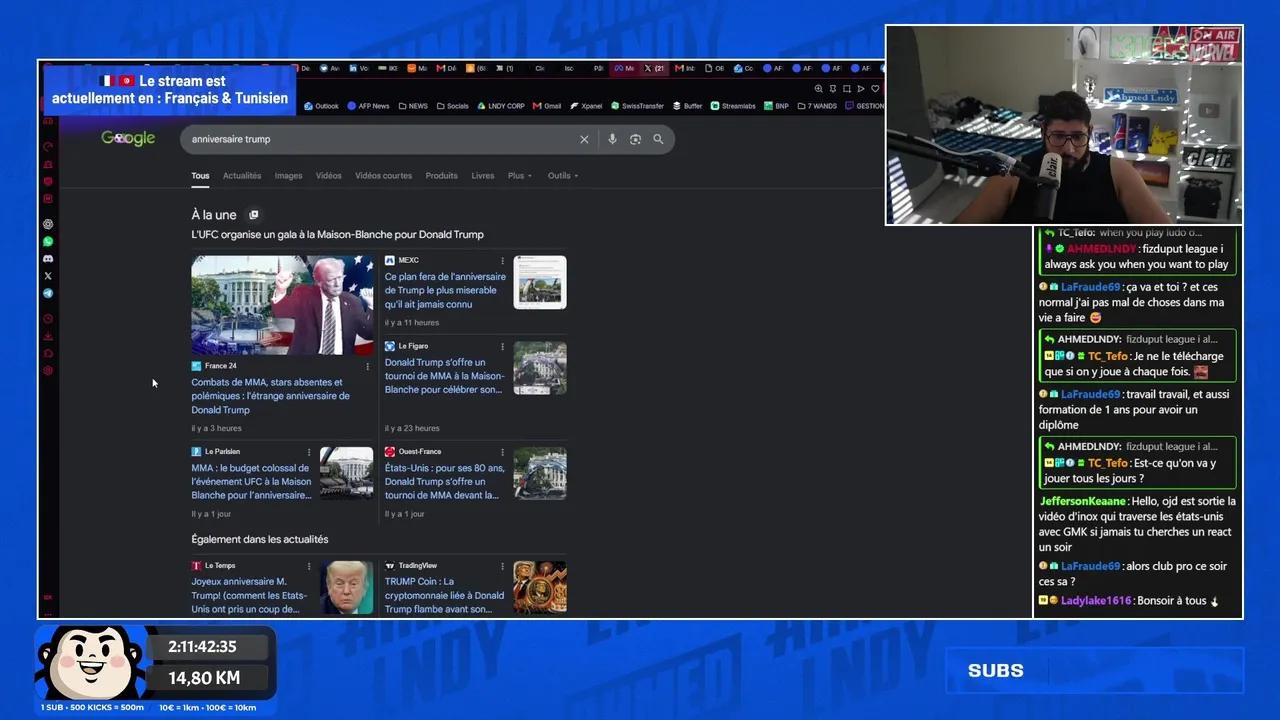Viewport: 1280px width, 720px height.
Task: Open France 24 article 'Combats de MMA, stars absentes'
Action: click(271, 396)
